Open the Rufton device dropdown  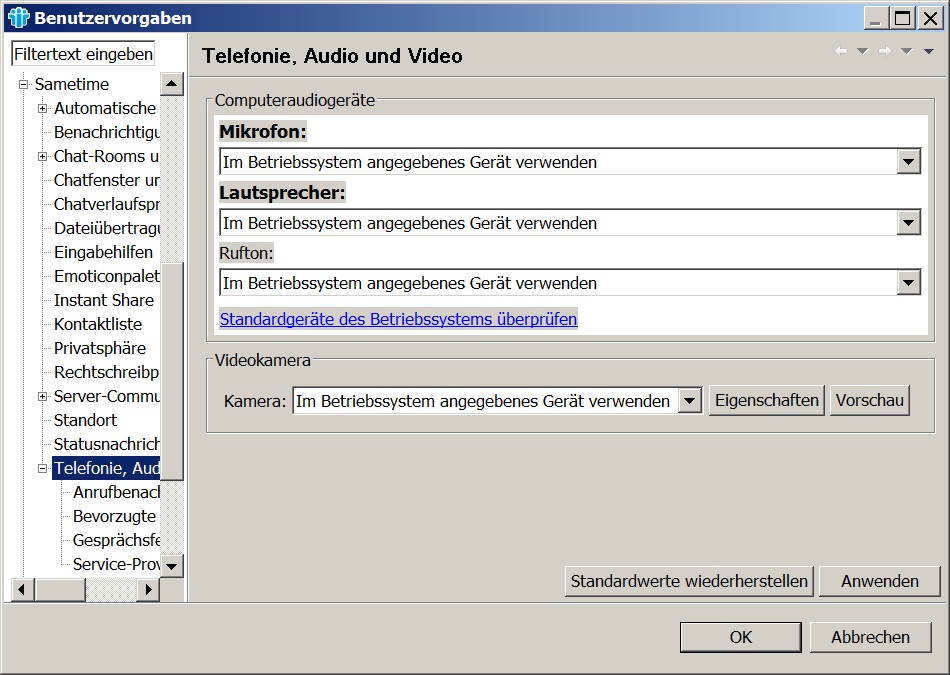click(908, 283)
